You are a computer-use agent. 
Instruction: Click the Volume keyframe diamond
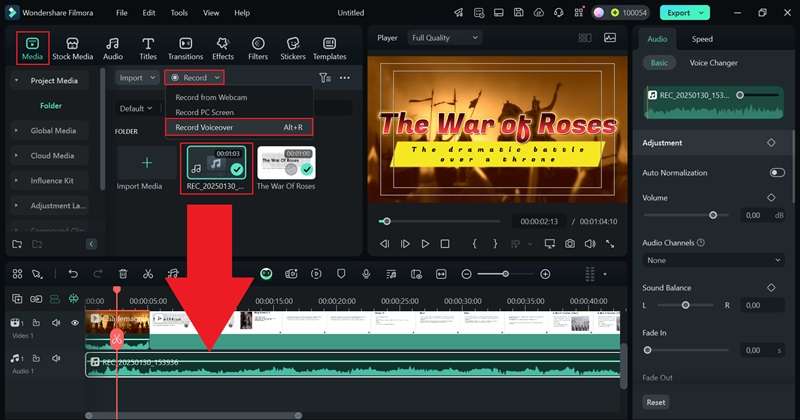771,197
